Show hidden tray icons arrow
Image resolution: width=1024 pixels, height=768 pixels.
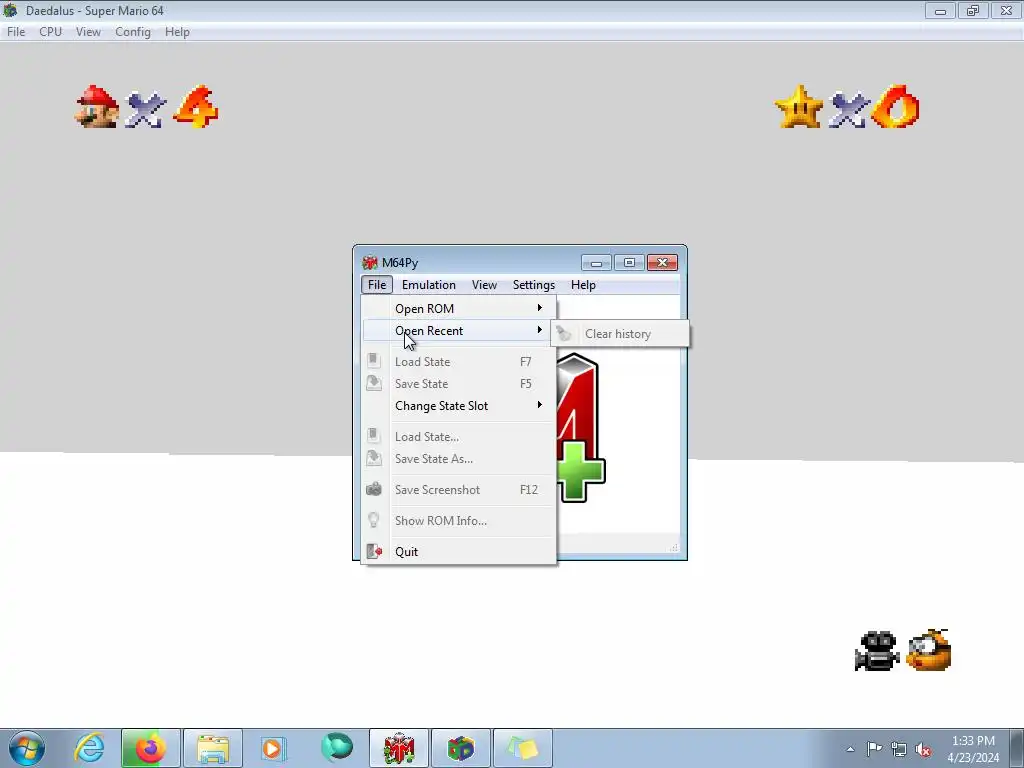point(850,749)
